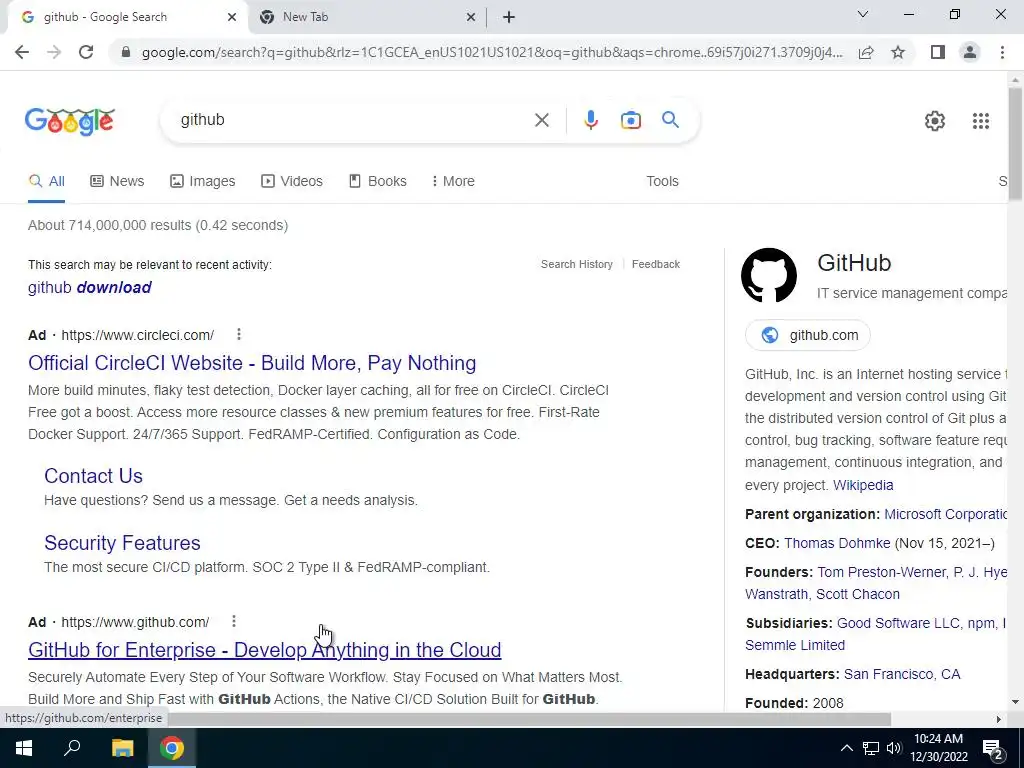The width and height of the screenshot is (1024, 768).
Task: Open Windows taskbar search
Action: tap(72, 747)
